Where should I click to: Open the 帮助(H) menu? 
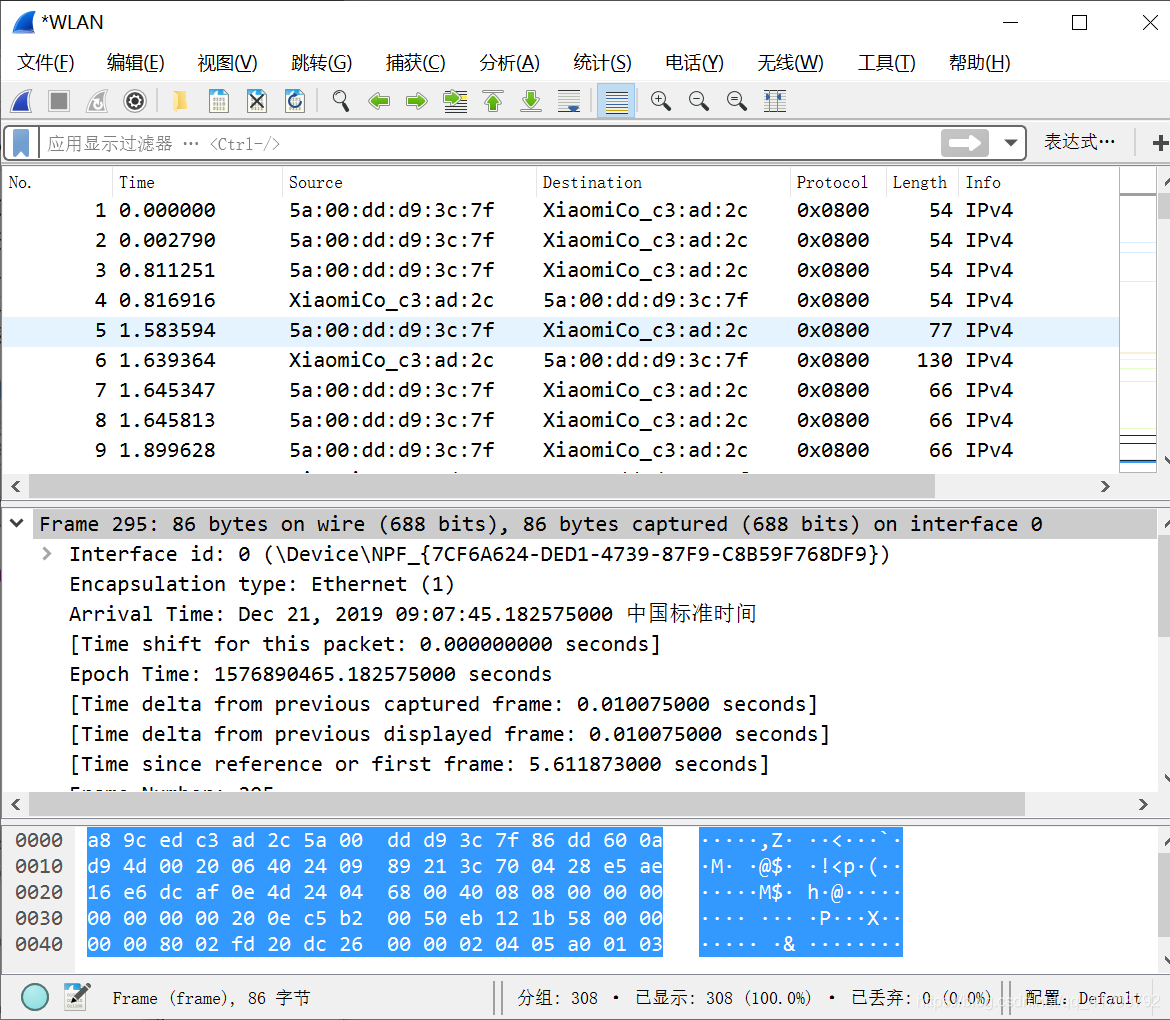(x=979, y=63)
